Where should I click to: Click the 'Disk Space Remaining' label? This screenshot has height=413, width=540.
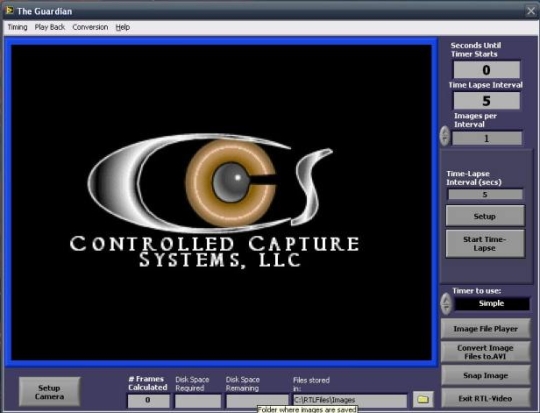[243, 384]
